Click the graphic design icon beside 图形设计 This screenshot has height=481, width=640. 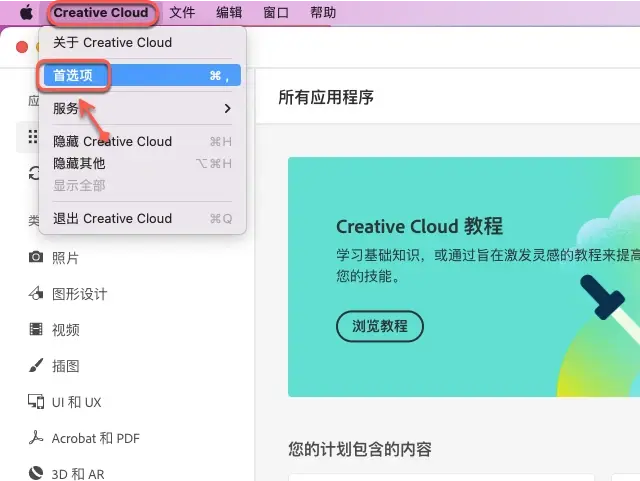[x=36, y=293]
